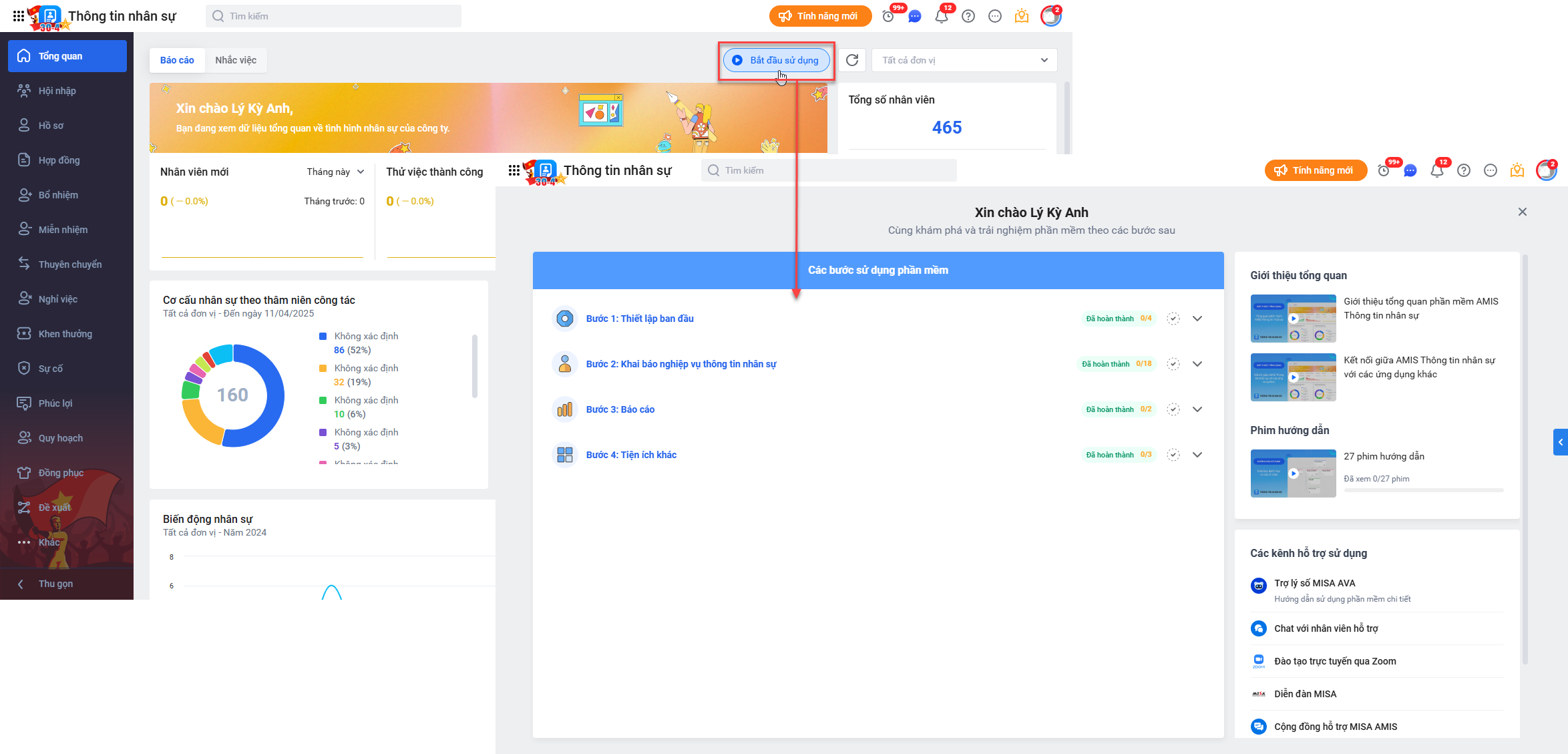Image resolution: width=1568 pixels, height=754 pixels.
Task: Click search field in second window
Action: click(x=829, y=170)
